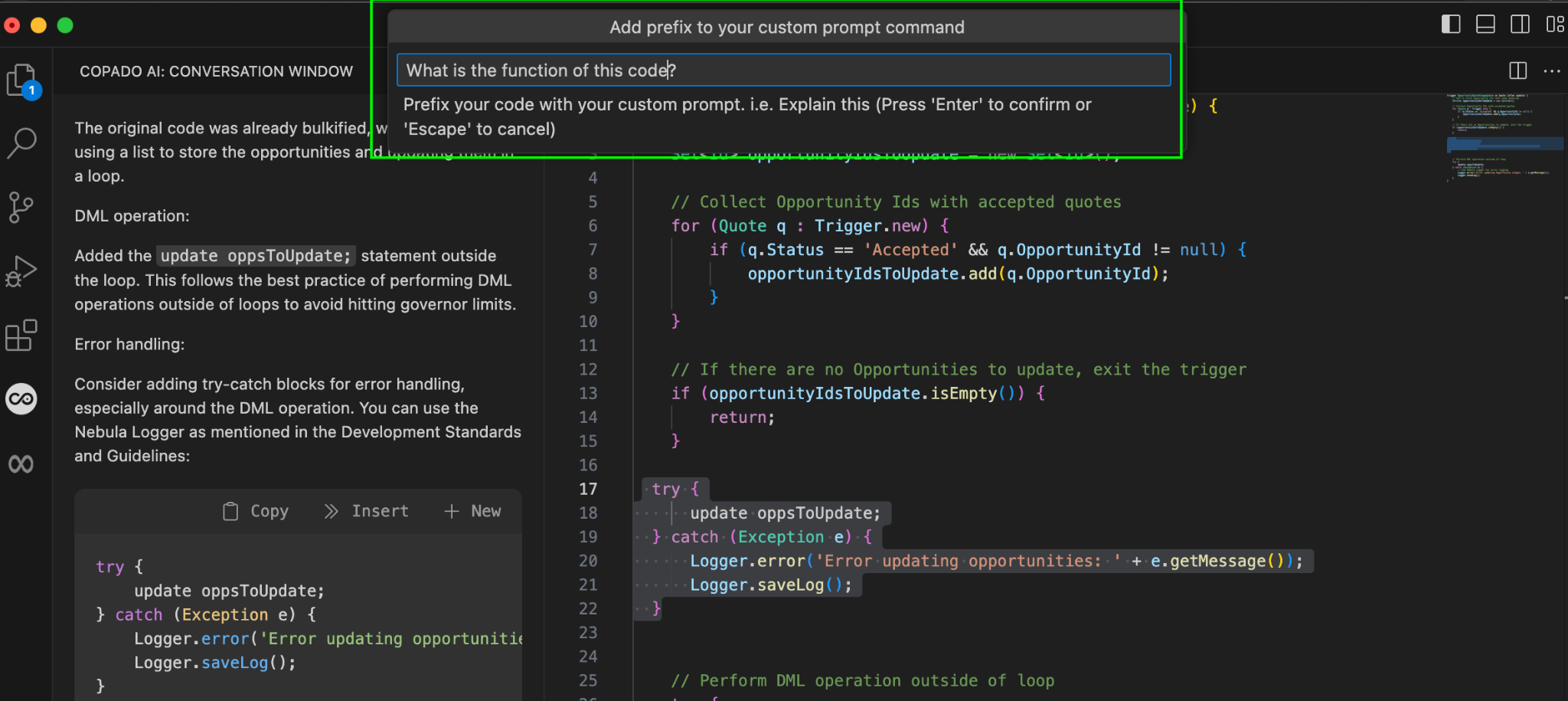This screenshot has height=701, width=1568.
Task: Open the Run and Debug view
Action: click(21, 271)
